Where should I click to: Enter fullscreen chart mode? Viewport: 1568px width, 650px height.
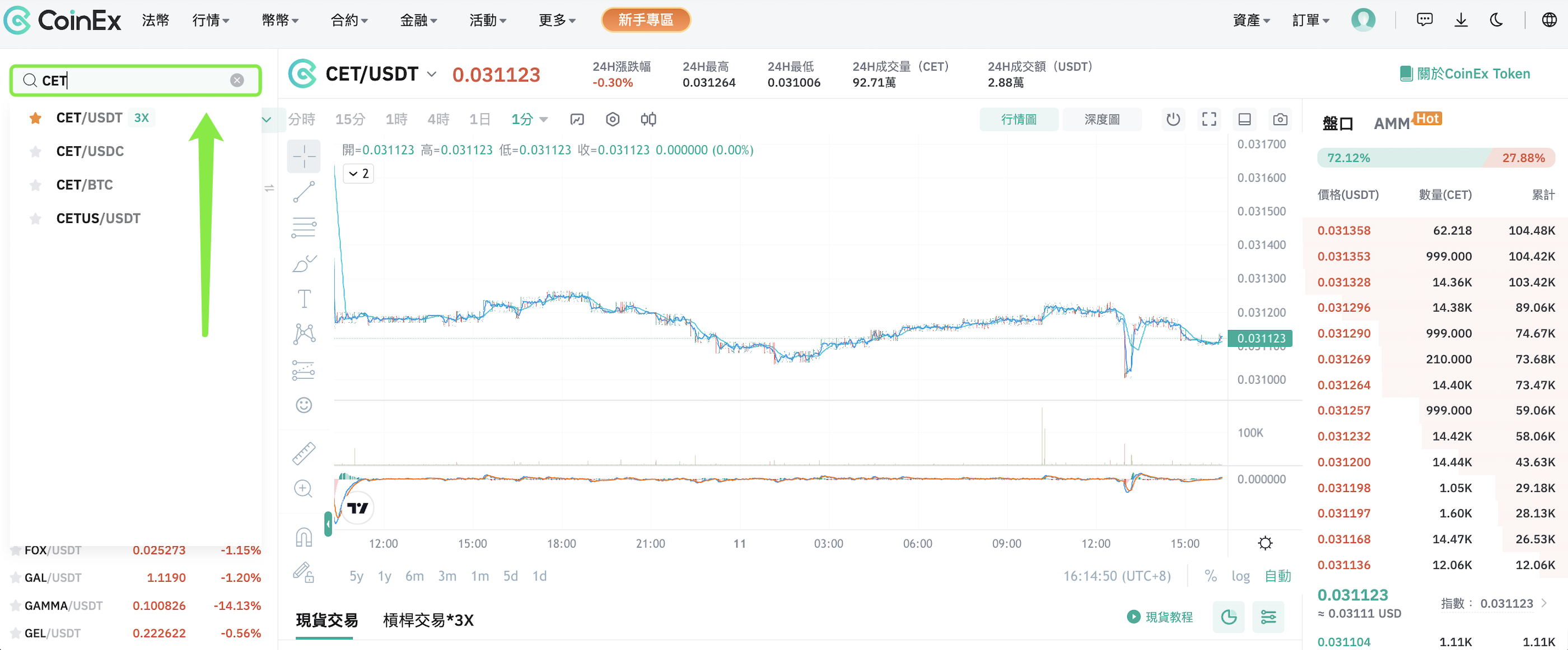(x=1209, y=119)
